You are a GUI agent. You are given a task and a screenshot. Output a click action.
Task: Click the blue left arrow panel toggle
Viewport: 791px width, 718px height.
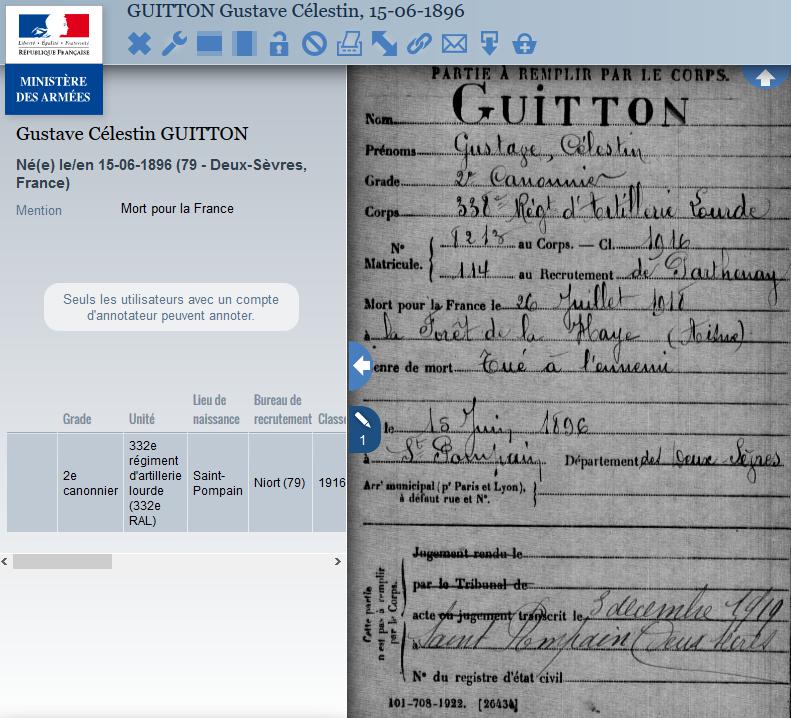tap(361, 365)
